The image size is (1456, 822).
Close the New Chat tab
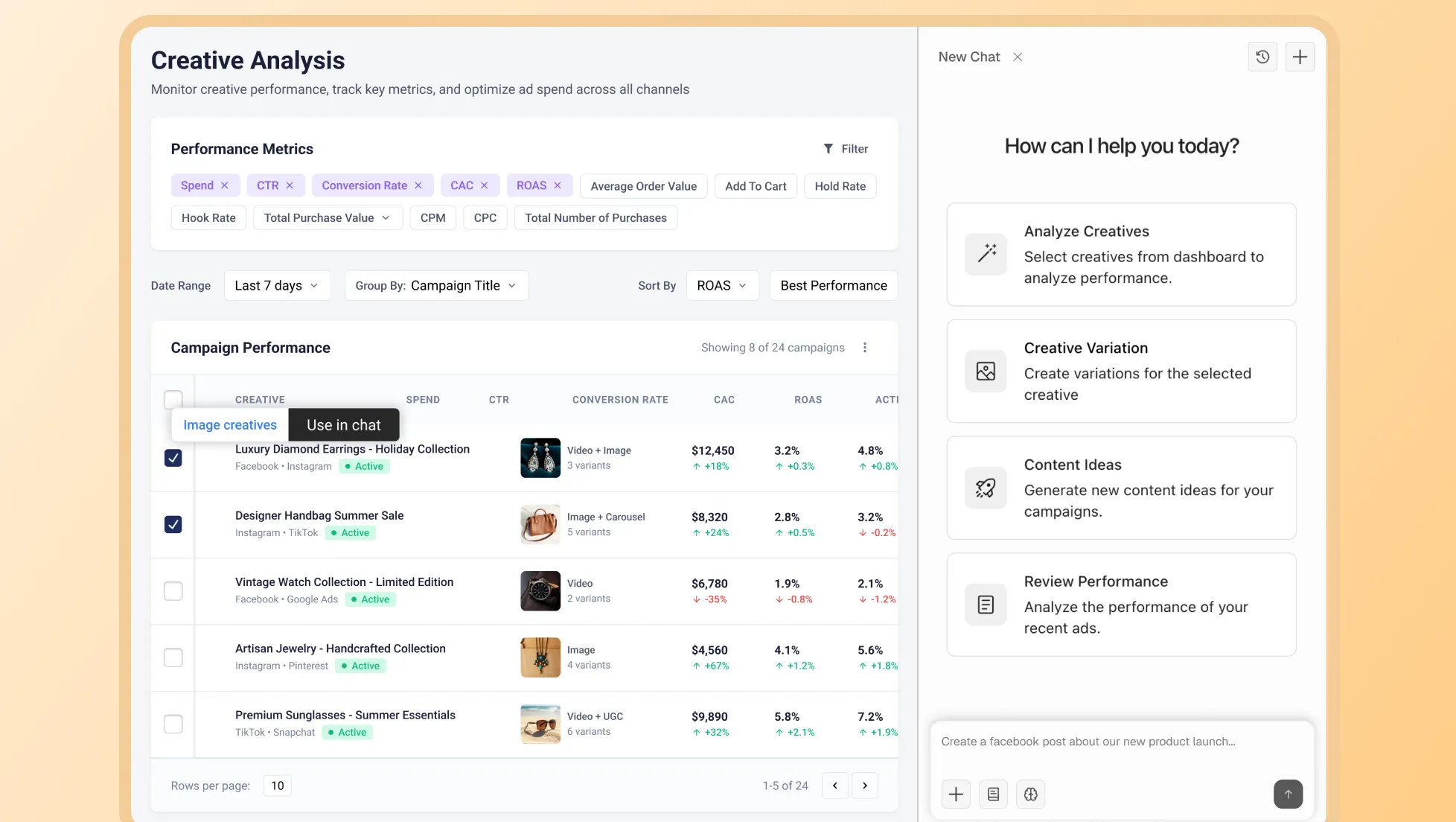click(x=1017, y=57)
